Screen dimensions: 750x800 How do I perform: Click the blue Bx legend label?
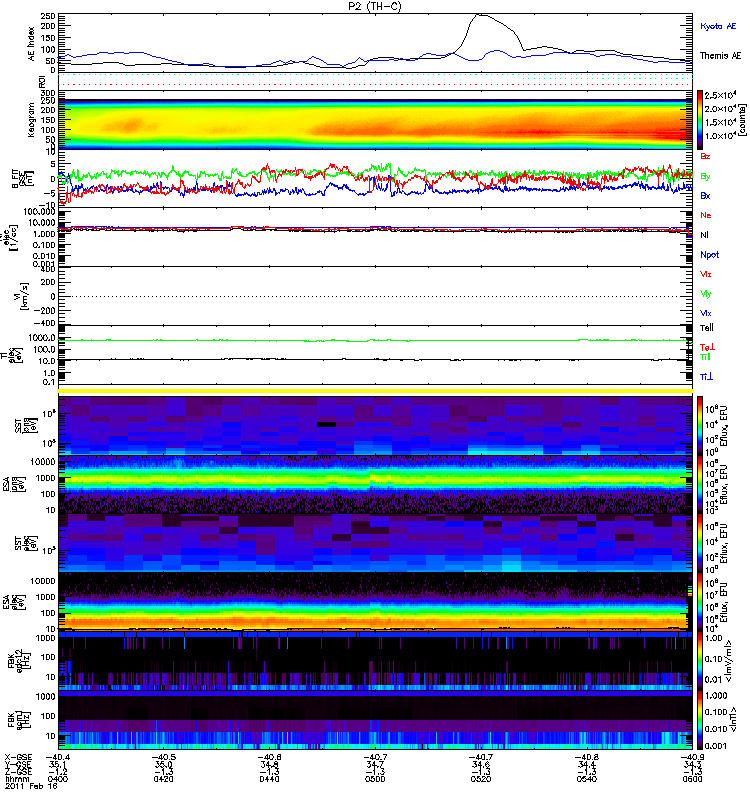(705, 196)
